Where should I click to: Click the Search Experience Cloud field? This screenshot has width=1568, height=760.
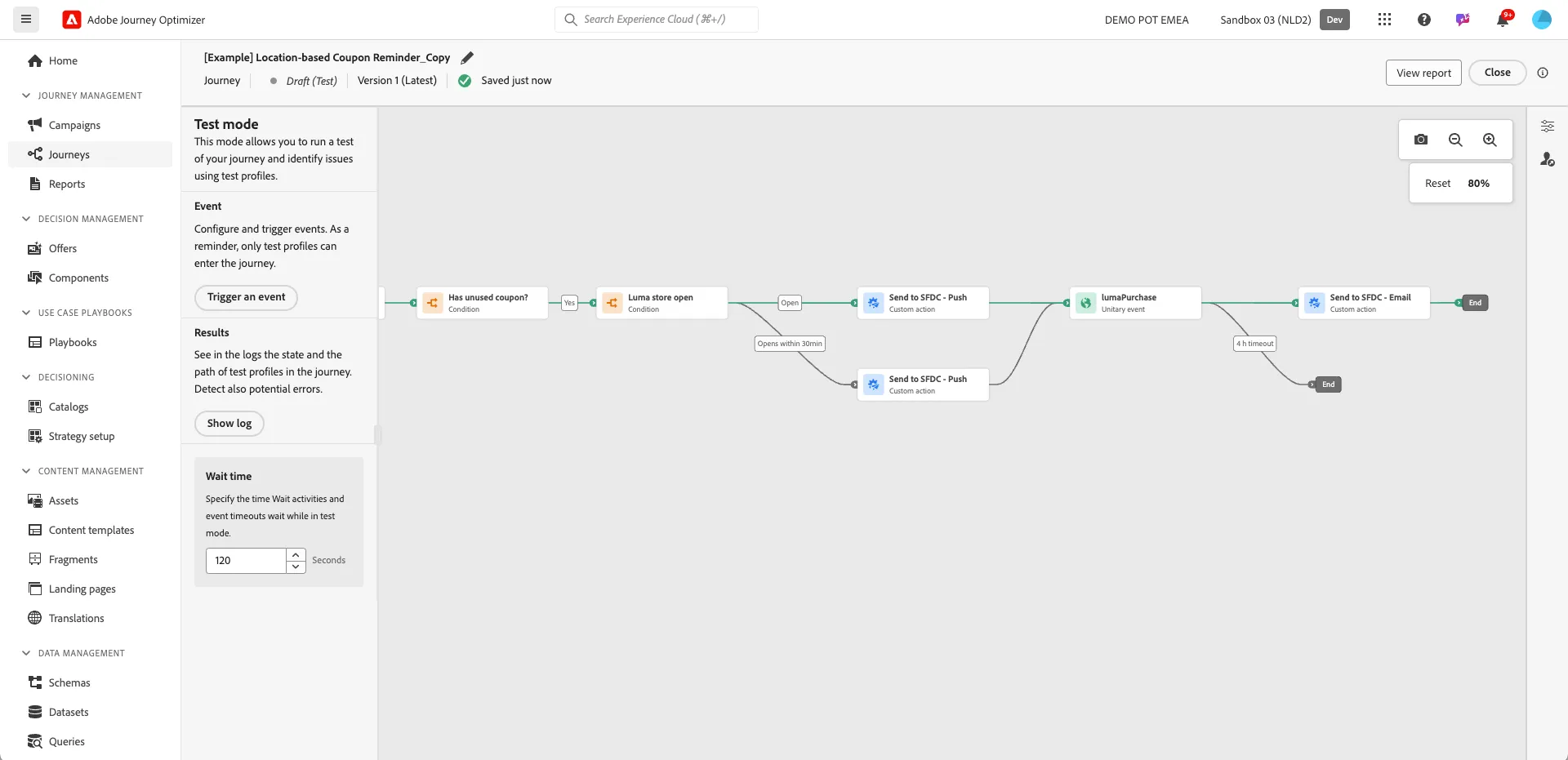[657, 20]
